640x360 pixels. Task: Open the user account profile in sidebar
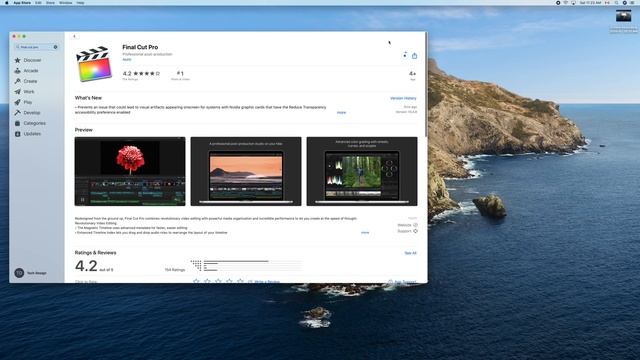pos(31,273)
